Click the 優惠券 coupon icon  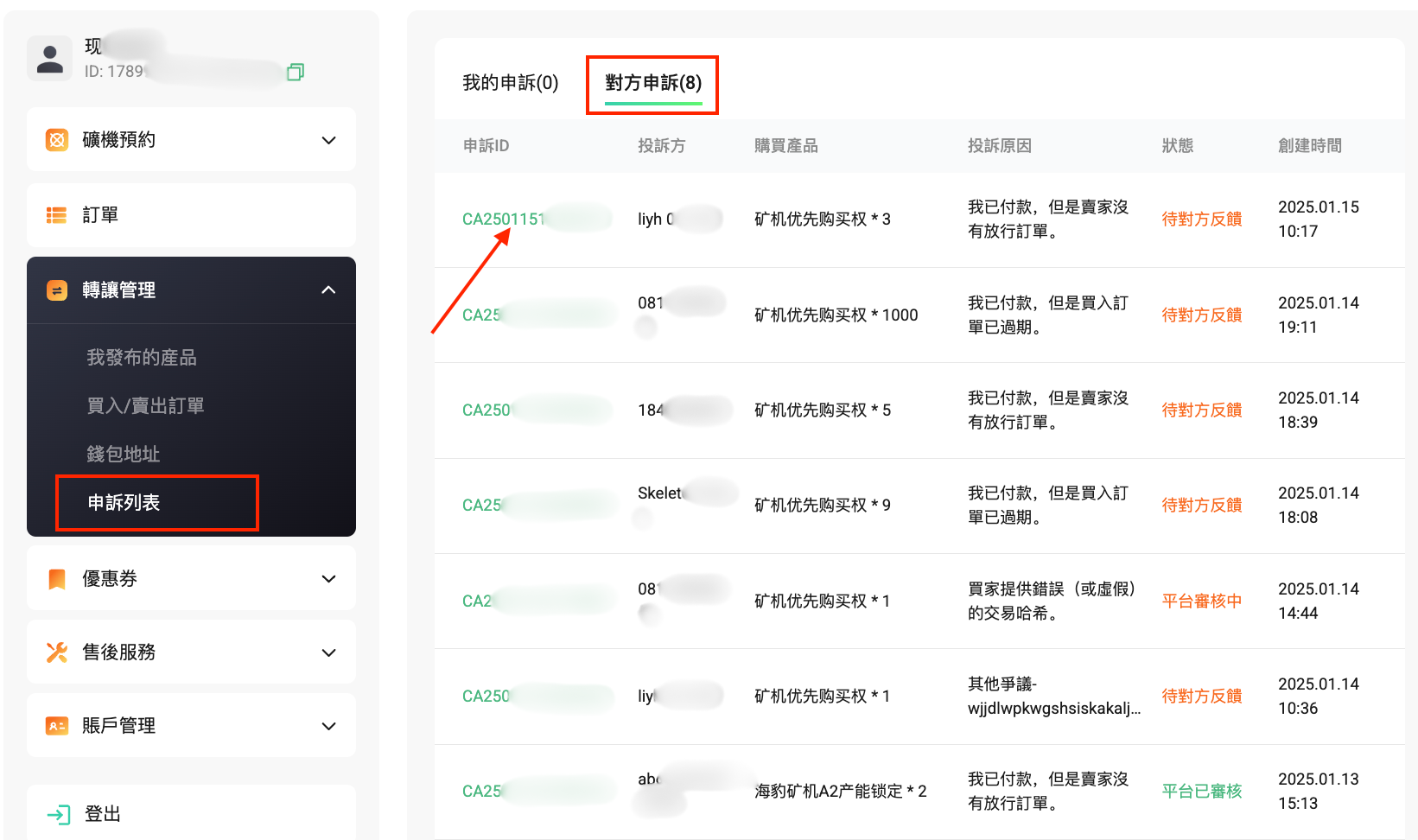tap(57, 579)
